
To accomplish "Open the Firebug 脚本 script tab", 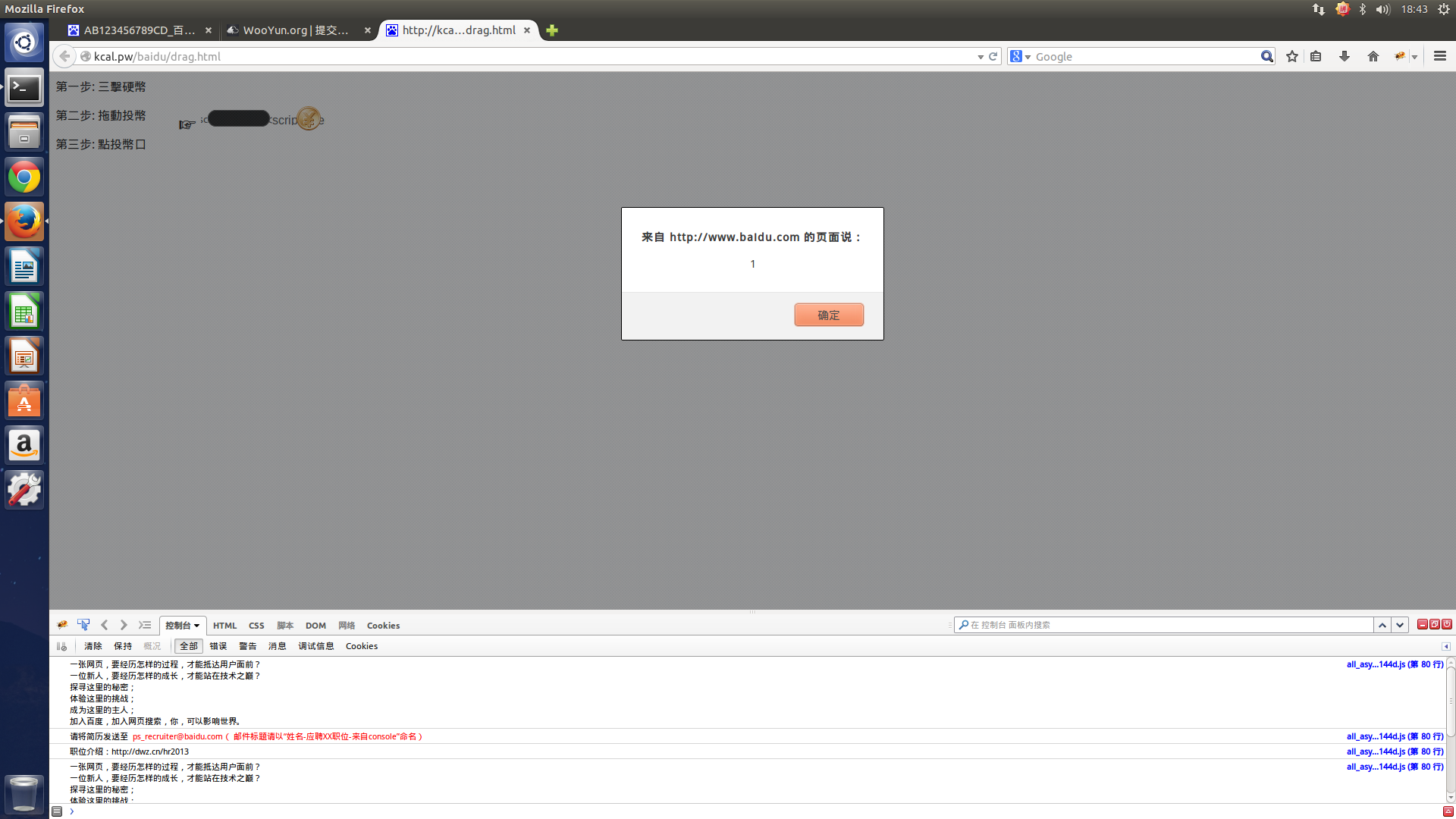I will point(285,626).
